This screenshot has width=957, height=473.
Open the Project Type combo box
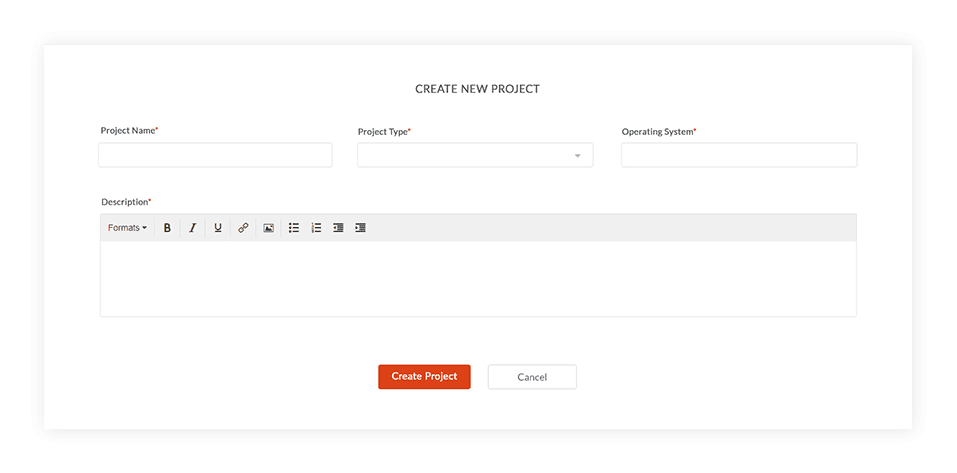click(x=475, y=155)
